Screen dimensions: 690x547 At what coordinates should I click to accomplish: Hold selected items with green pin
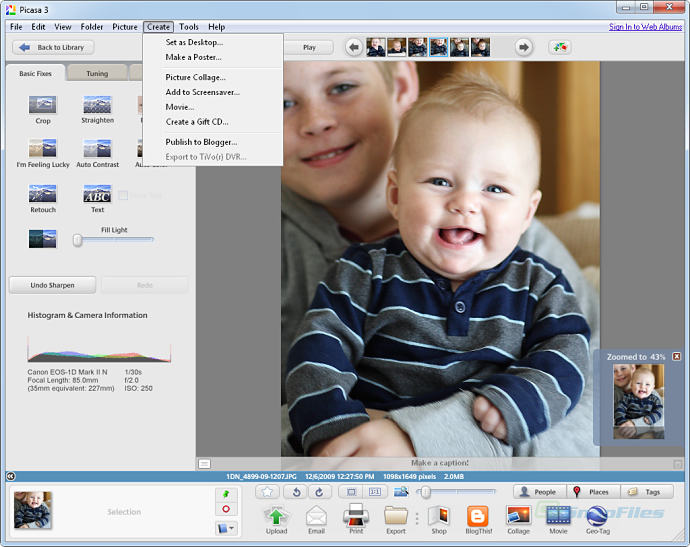[x=226, y=494]
